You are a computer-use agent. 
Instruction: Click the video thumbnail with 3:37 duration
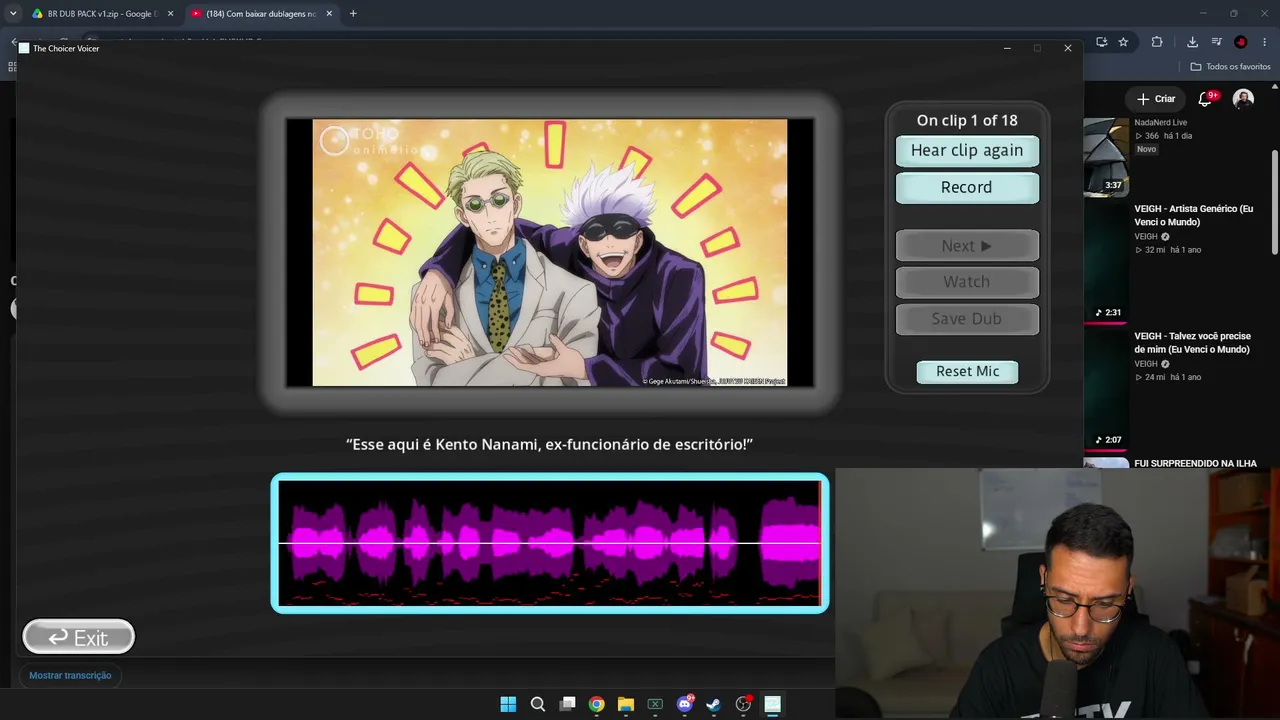[1106, 157]
